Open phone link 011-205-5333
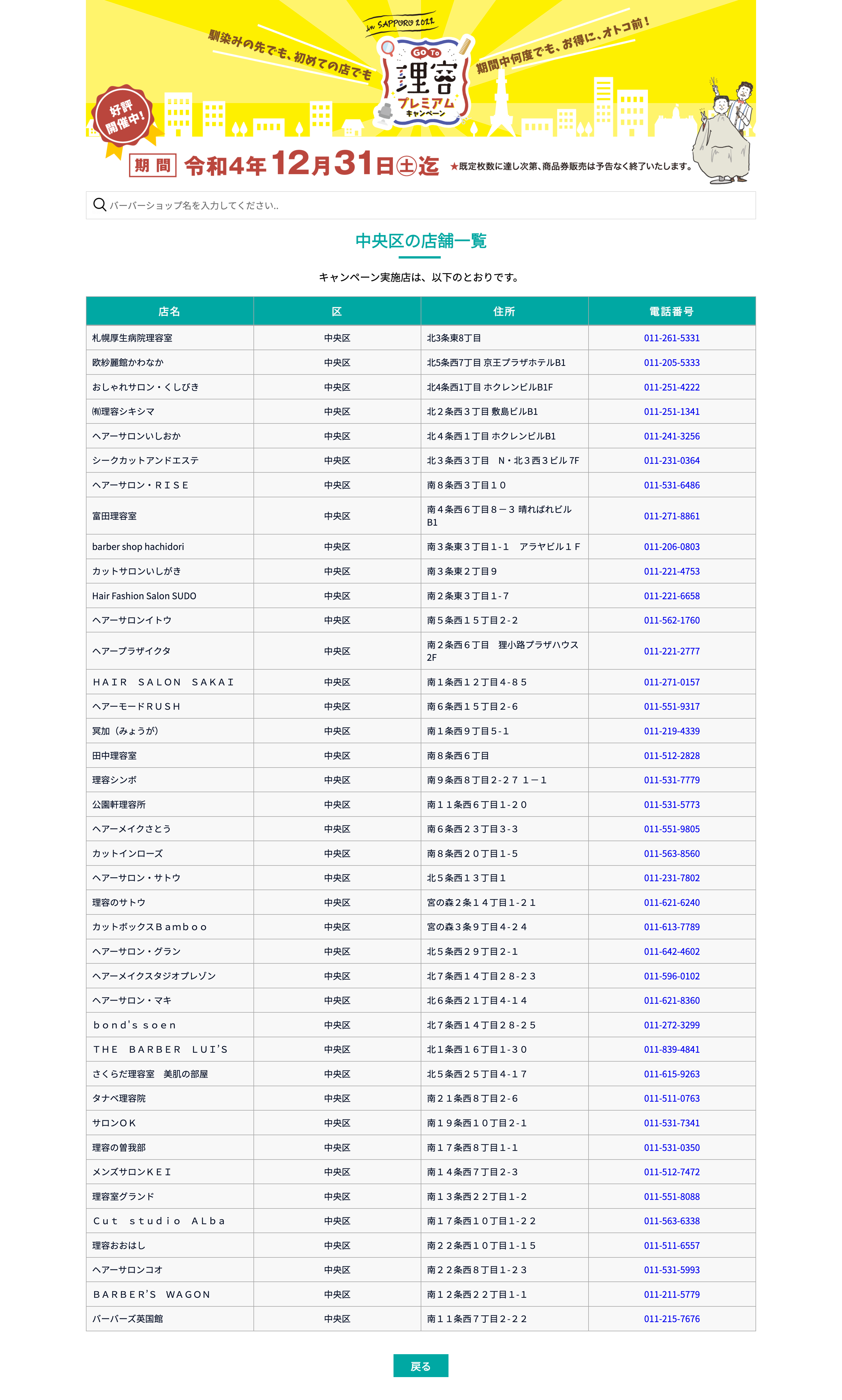This screenshot has height=1400, width=842. (x=671, y=362)
